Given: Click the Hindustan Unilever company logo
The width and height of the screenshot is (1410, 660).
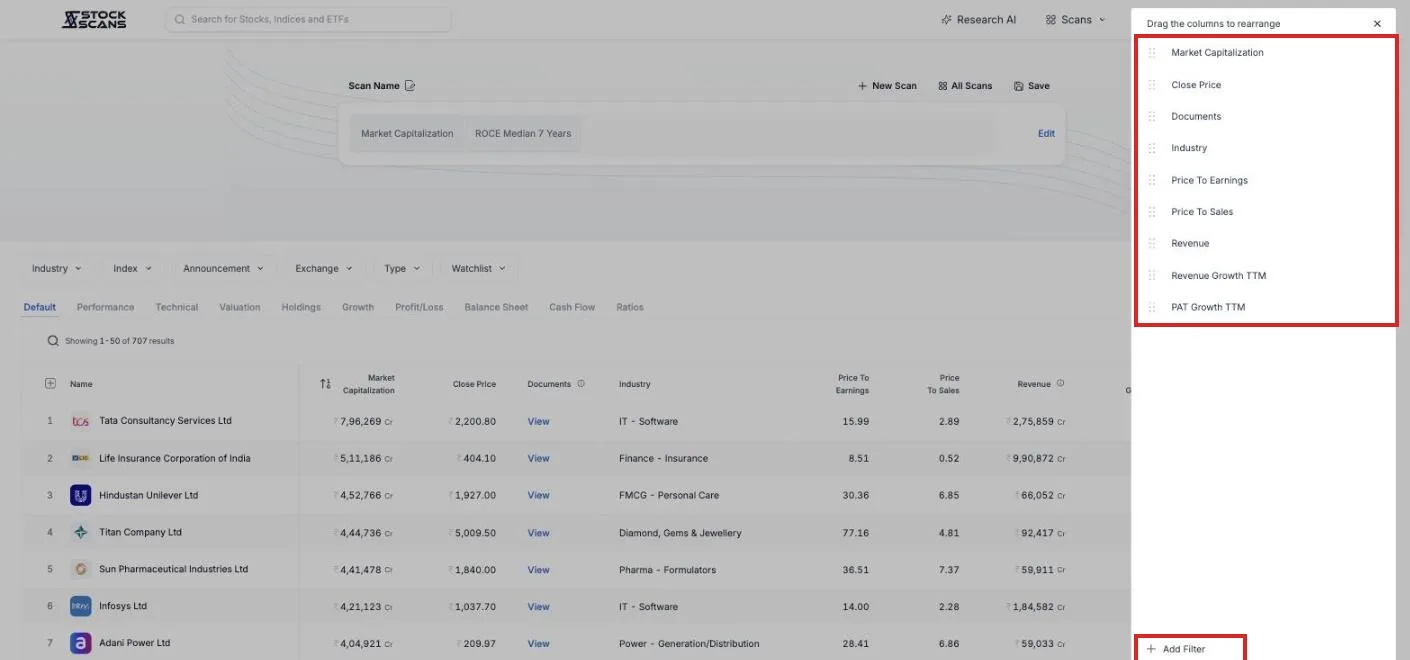Looking at the screenshot, I should pos(81,495).
